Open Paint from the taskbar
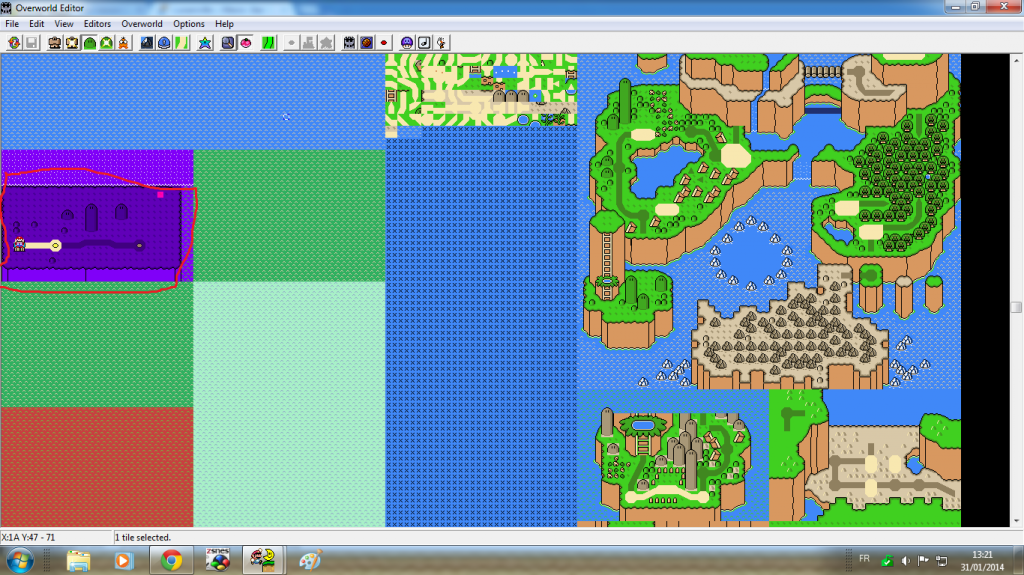1024x575 pixels. point(310,561)
